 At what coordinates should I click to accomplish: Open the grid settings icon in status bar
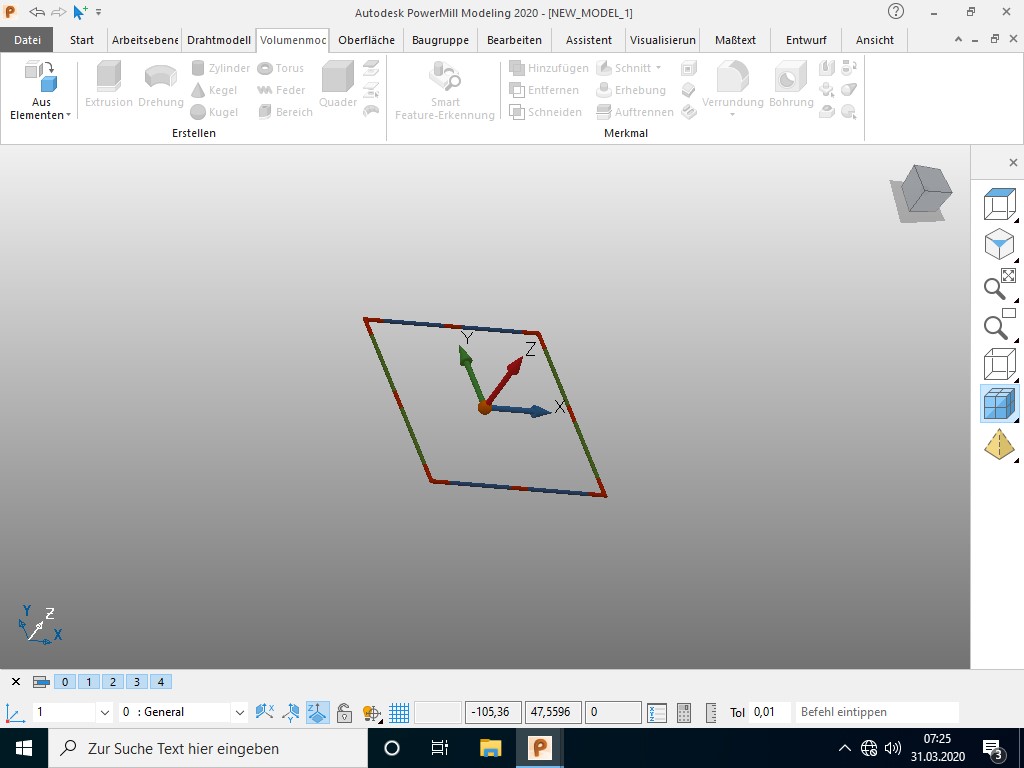398,712
